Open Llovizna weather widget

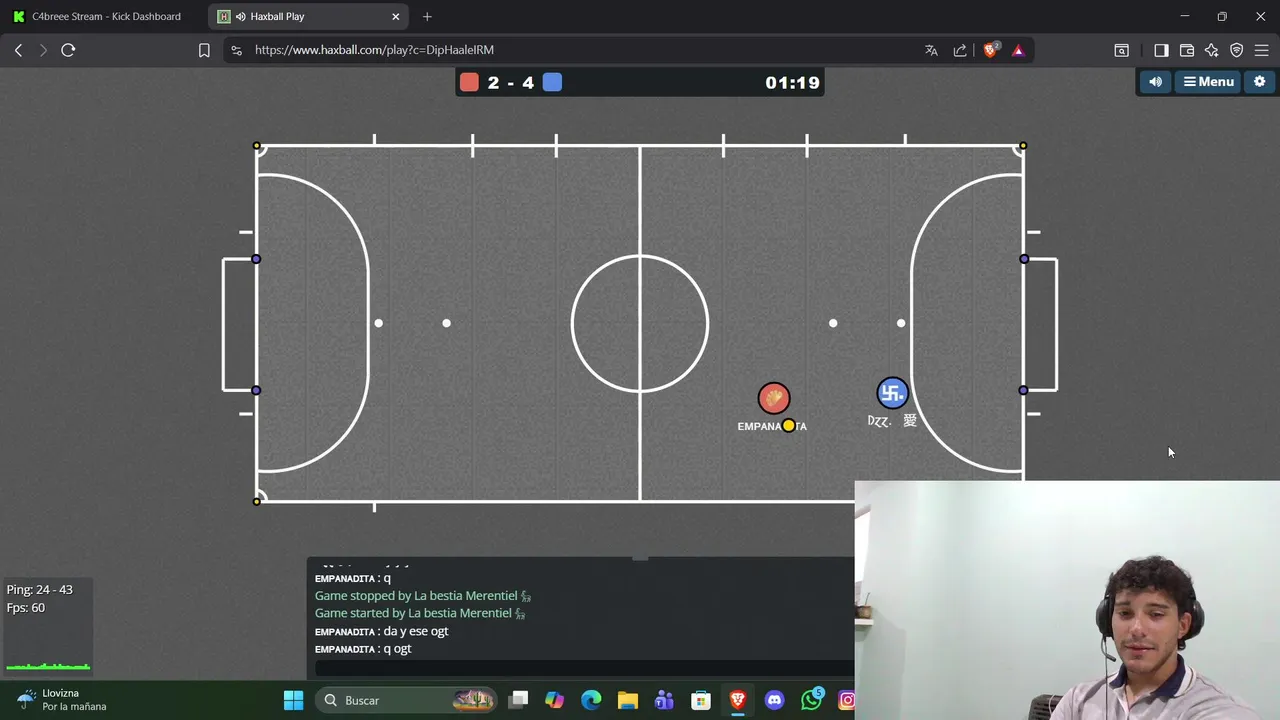[x=62, y=700]
